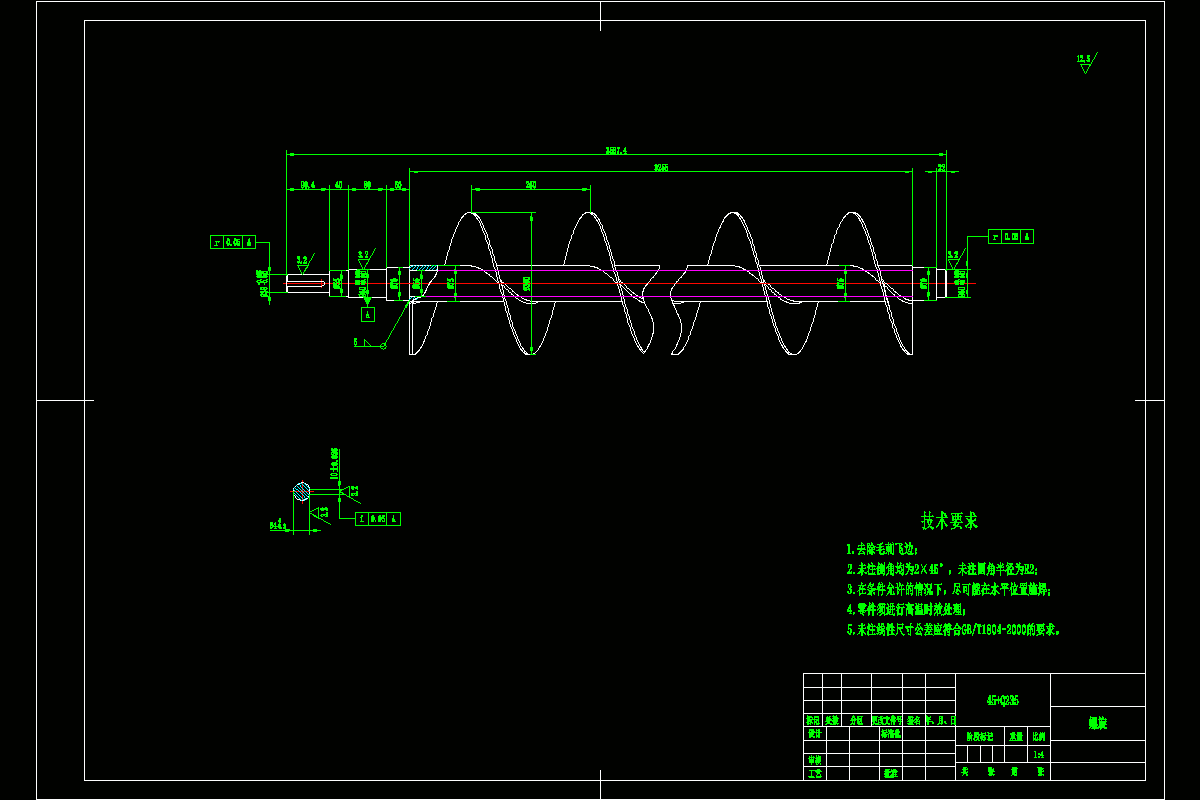Click the left geometric tolerance frame 0.05 A

(233, 242)
